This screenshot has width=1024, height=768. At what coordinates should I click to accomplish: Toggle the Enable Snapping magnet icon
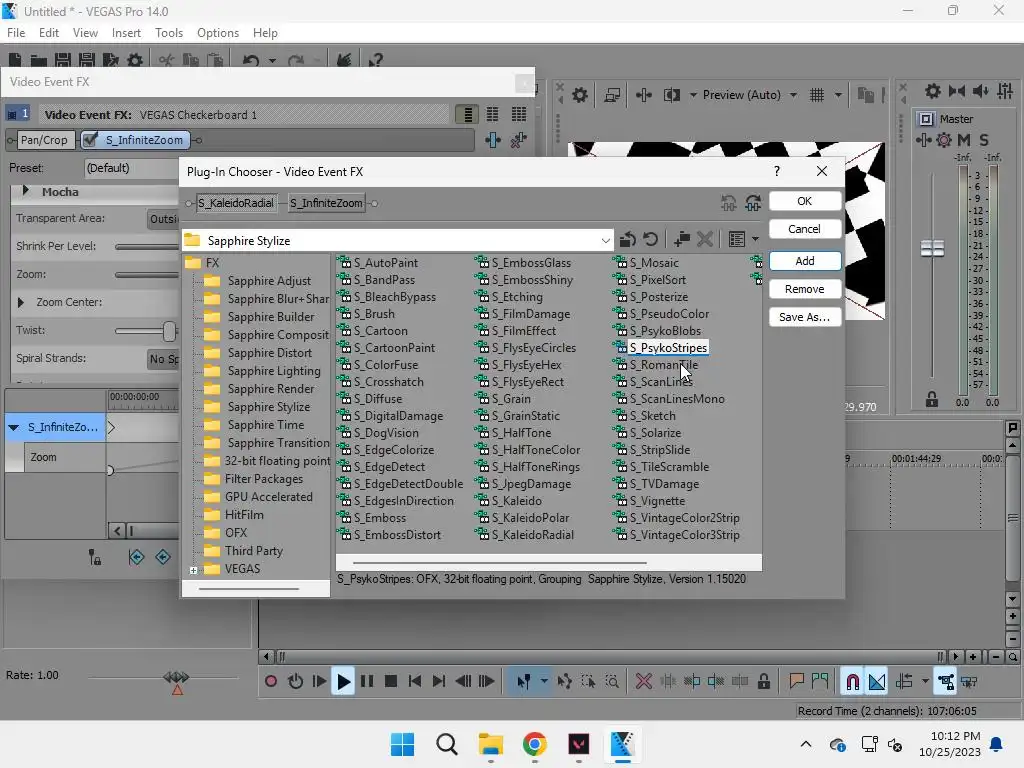(x=853, y=682)
